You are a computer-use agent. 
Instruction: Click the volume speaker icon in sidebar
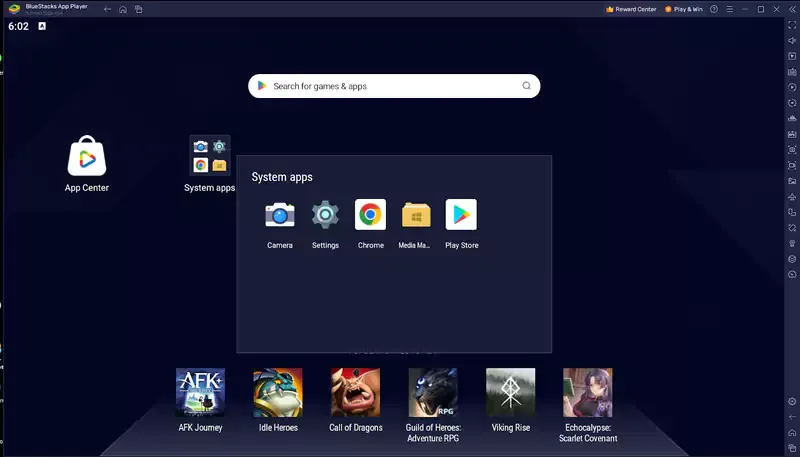coord(792,40)
